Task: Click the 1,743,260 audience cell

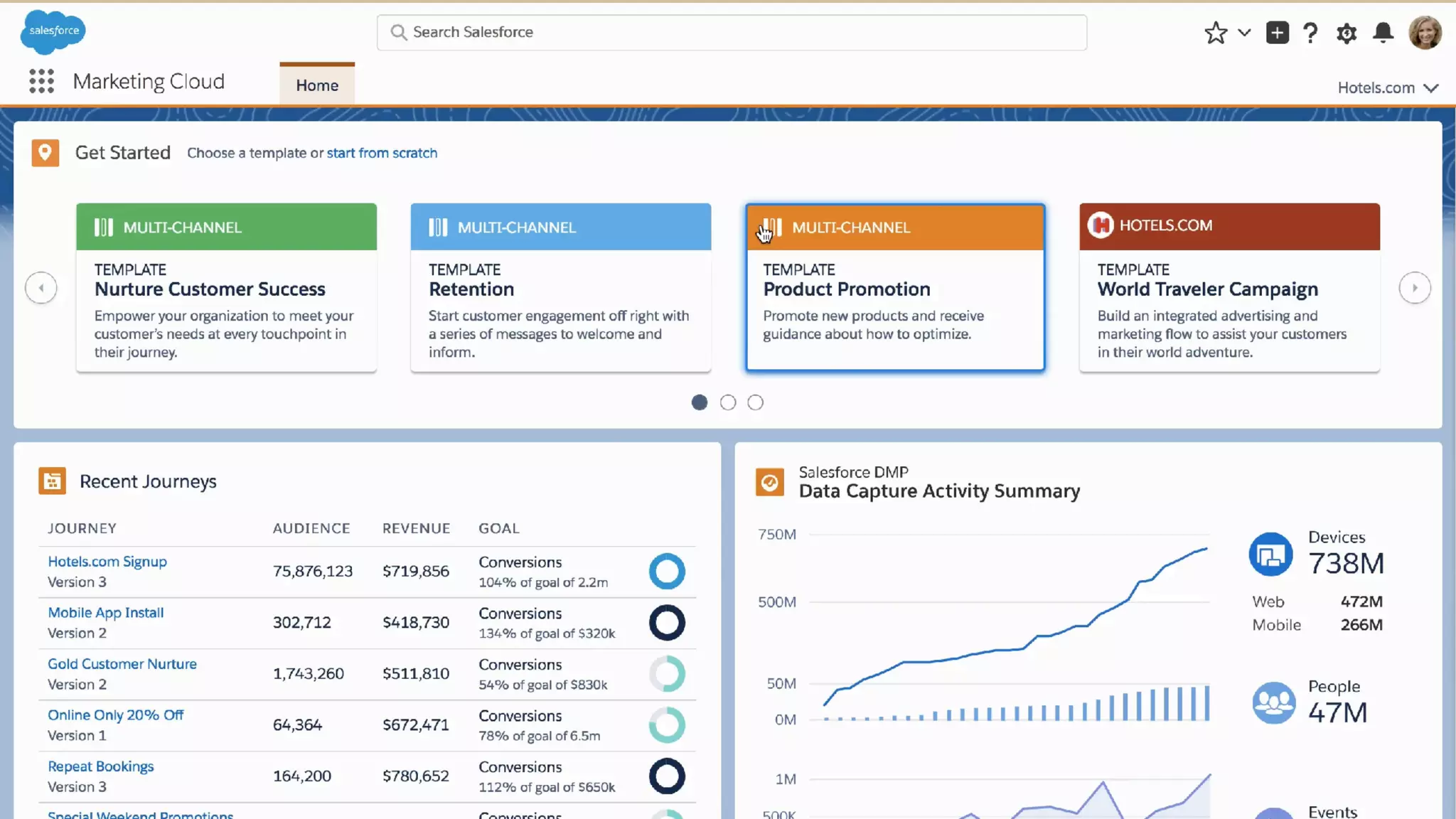Action: [309, 673]
